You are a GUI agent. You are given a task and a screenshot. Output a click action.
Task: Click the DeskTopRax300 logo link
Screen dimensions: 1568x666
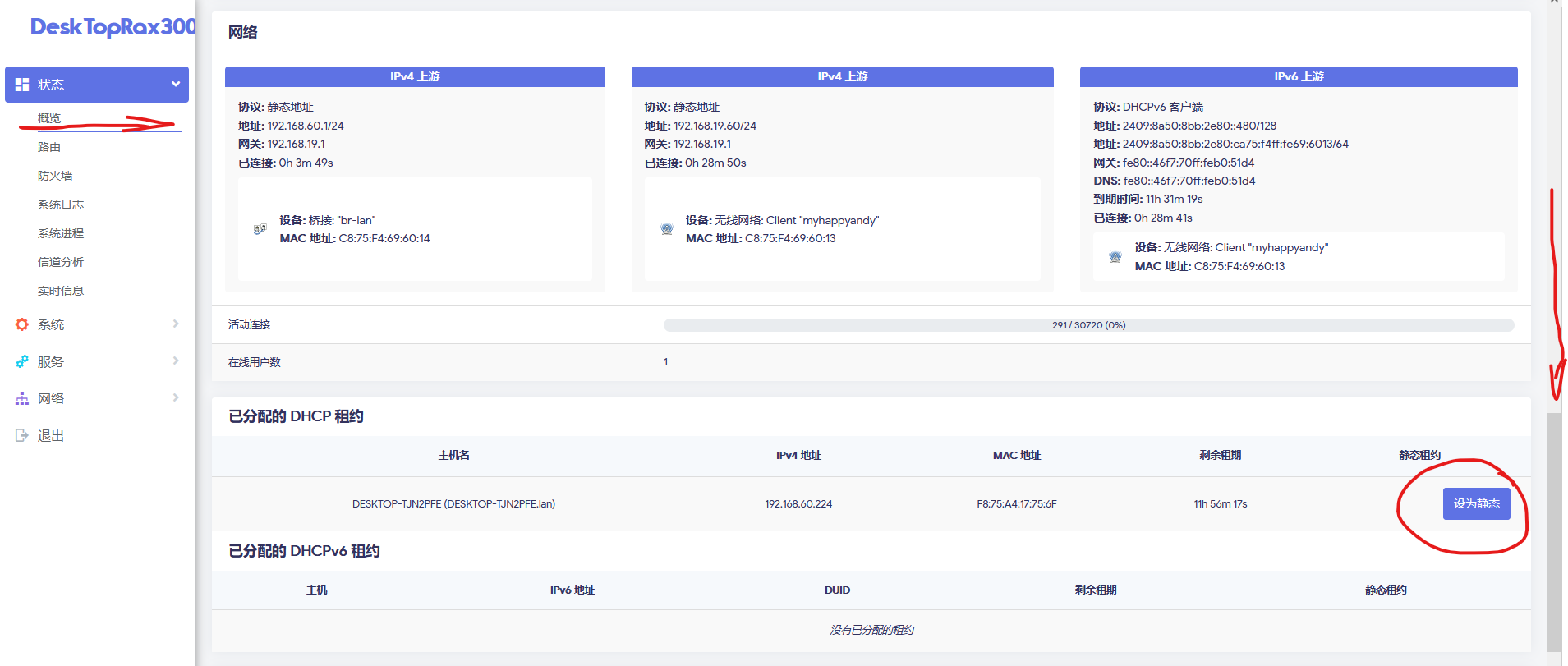[113, 27]
